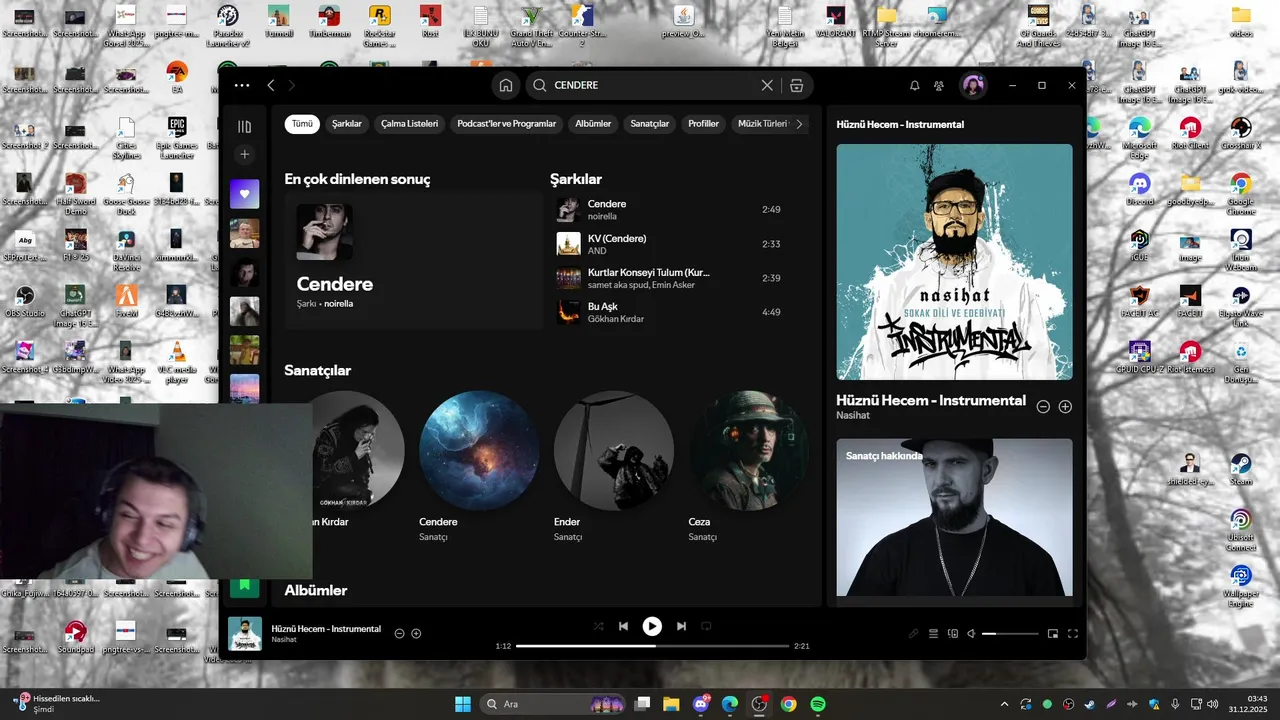Open OBS Studio desktop shortcut
This screenshot has width=1280, height=720.
[x=25, y=301]
